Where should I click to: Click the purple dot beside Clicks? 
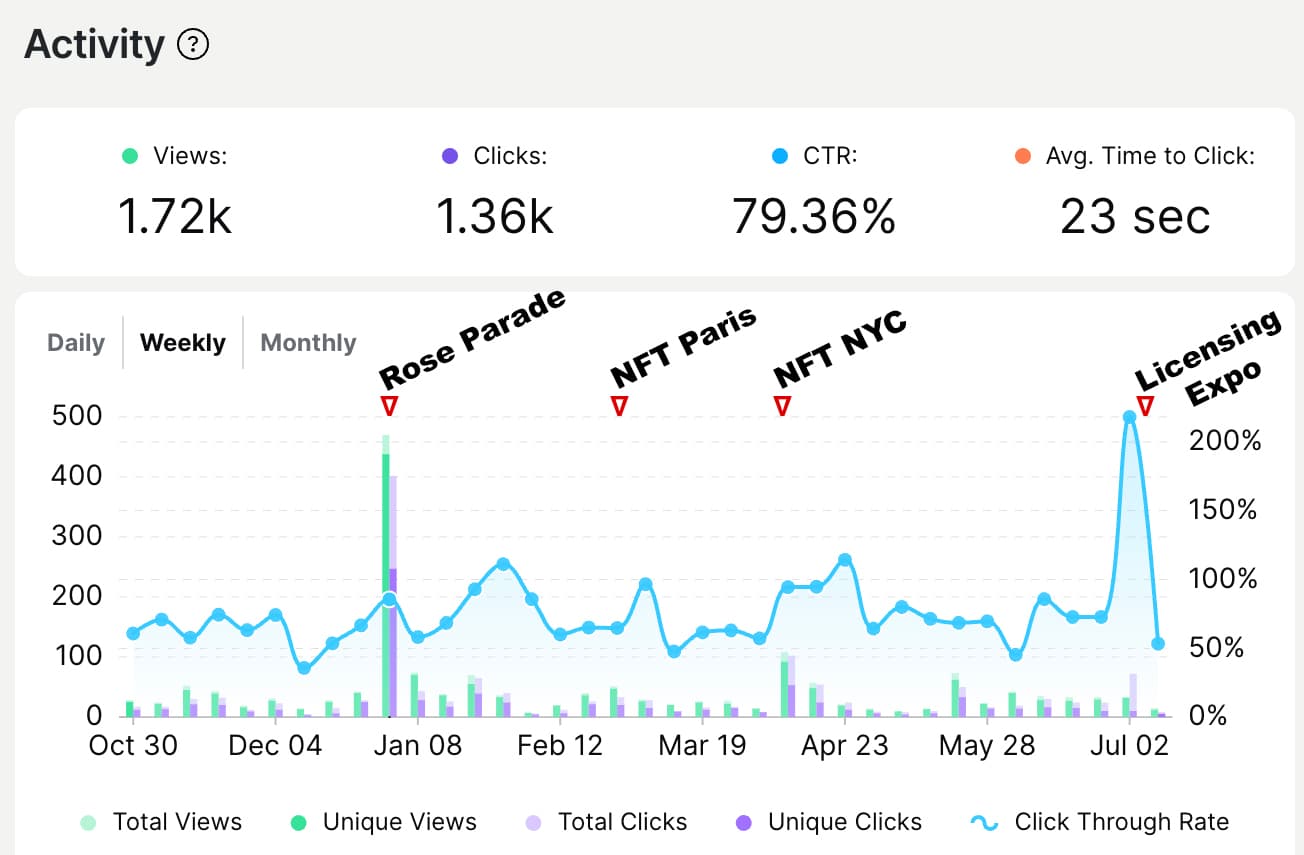click(x=450, y=156)
